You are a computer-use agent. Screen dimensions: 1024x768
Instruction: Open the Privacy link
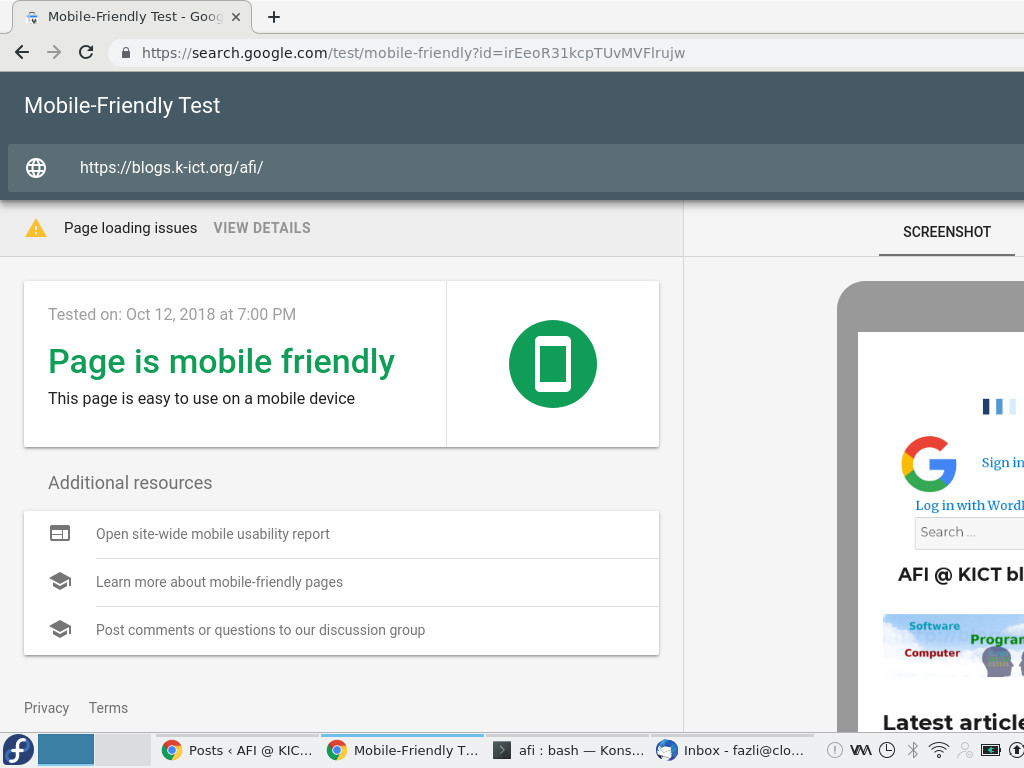[46, 708]
